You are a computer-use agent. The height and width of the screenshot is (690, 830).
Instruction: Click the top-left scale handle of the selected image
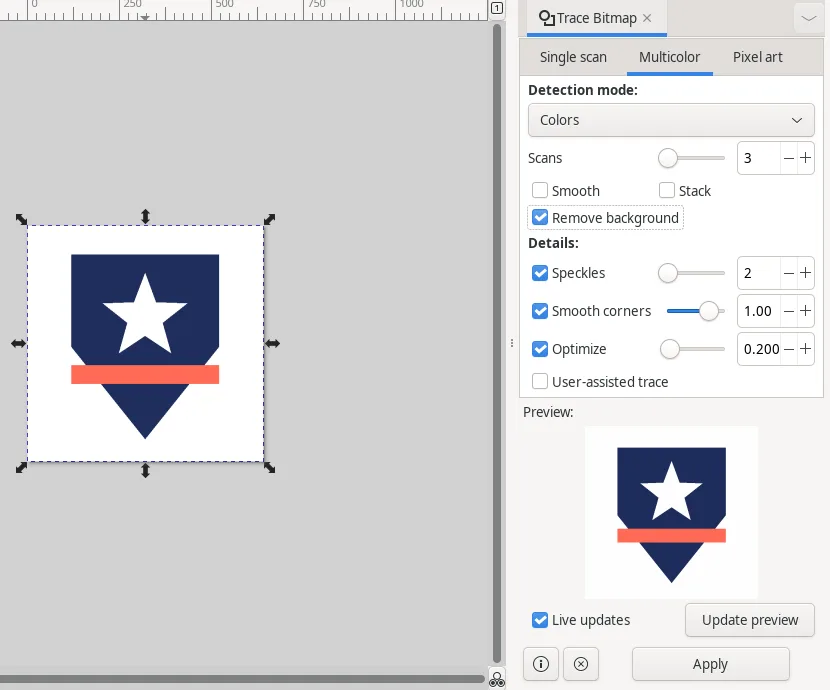[x=21, y=219]
